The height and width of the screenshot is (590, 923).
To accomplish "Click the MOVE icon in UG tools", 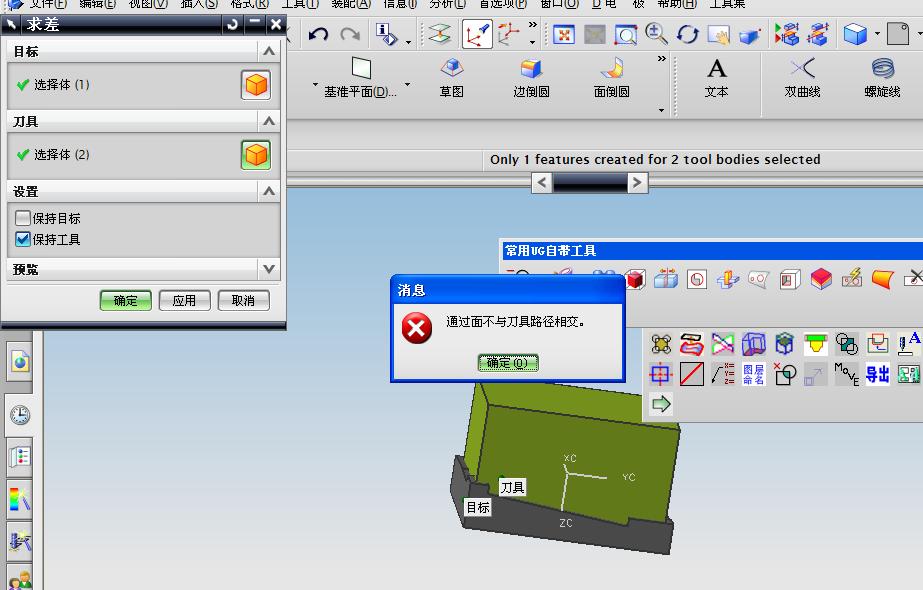I will 846,374.
